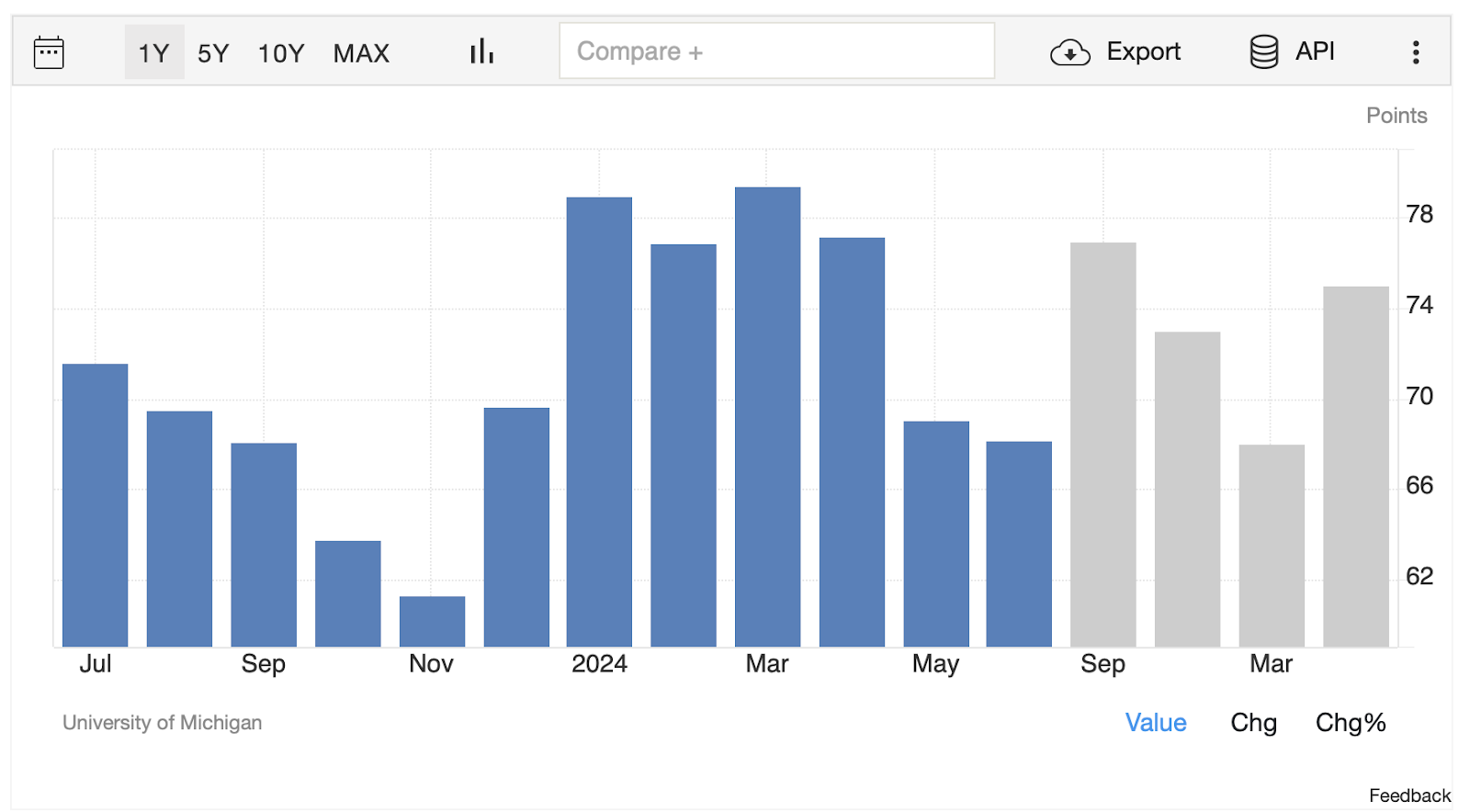Click the tallest blue bar at Mar
The height and width of the screenshot is (812, 1470).
click(767, 417)
